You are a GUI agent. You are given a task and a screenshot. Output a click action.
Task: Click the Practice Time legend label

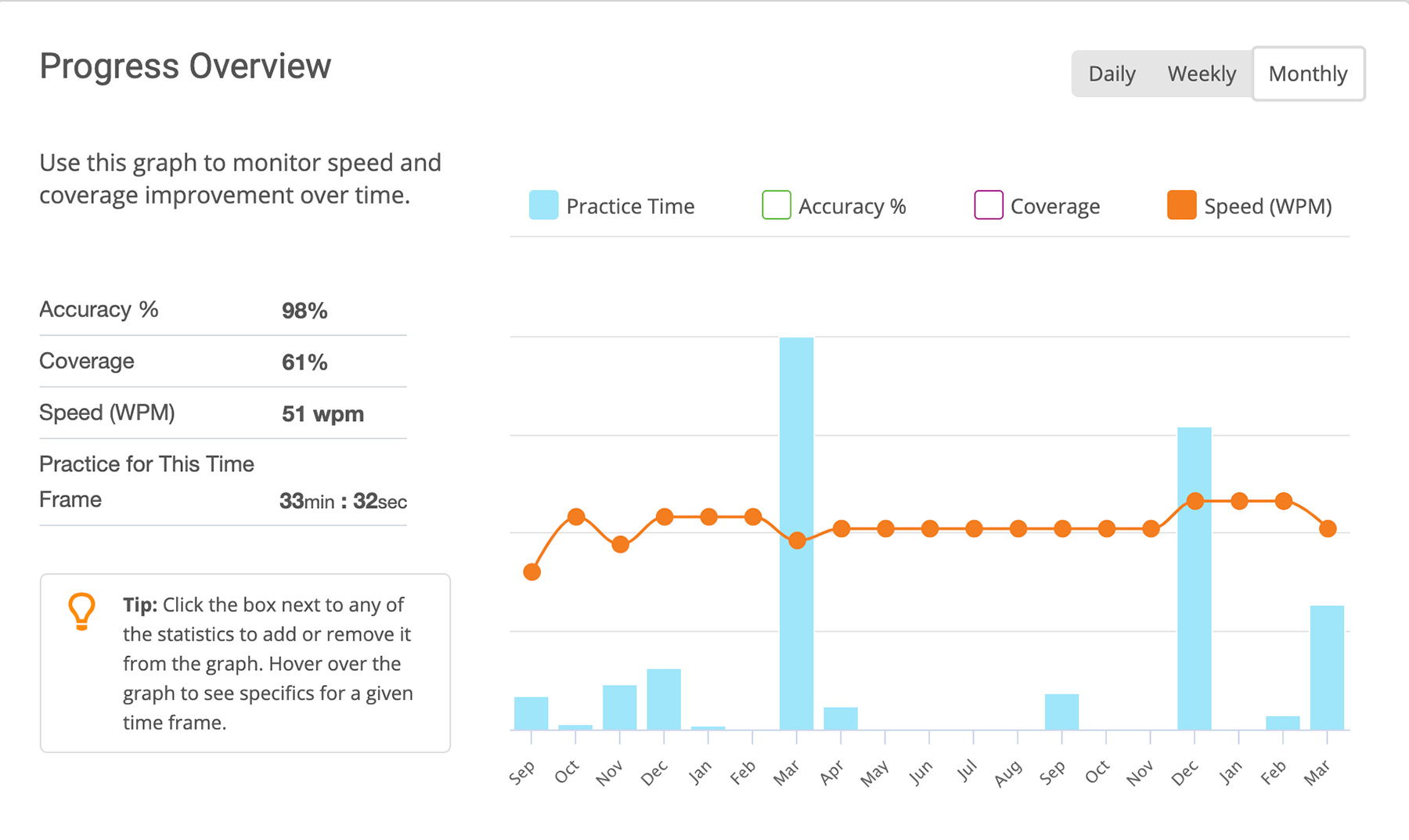630,206
